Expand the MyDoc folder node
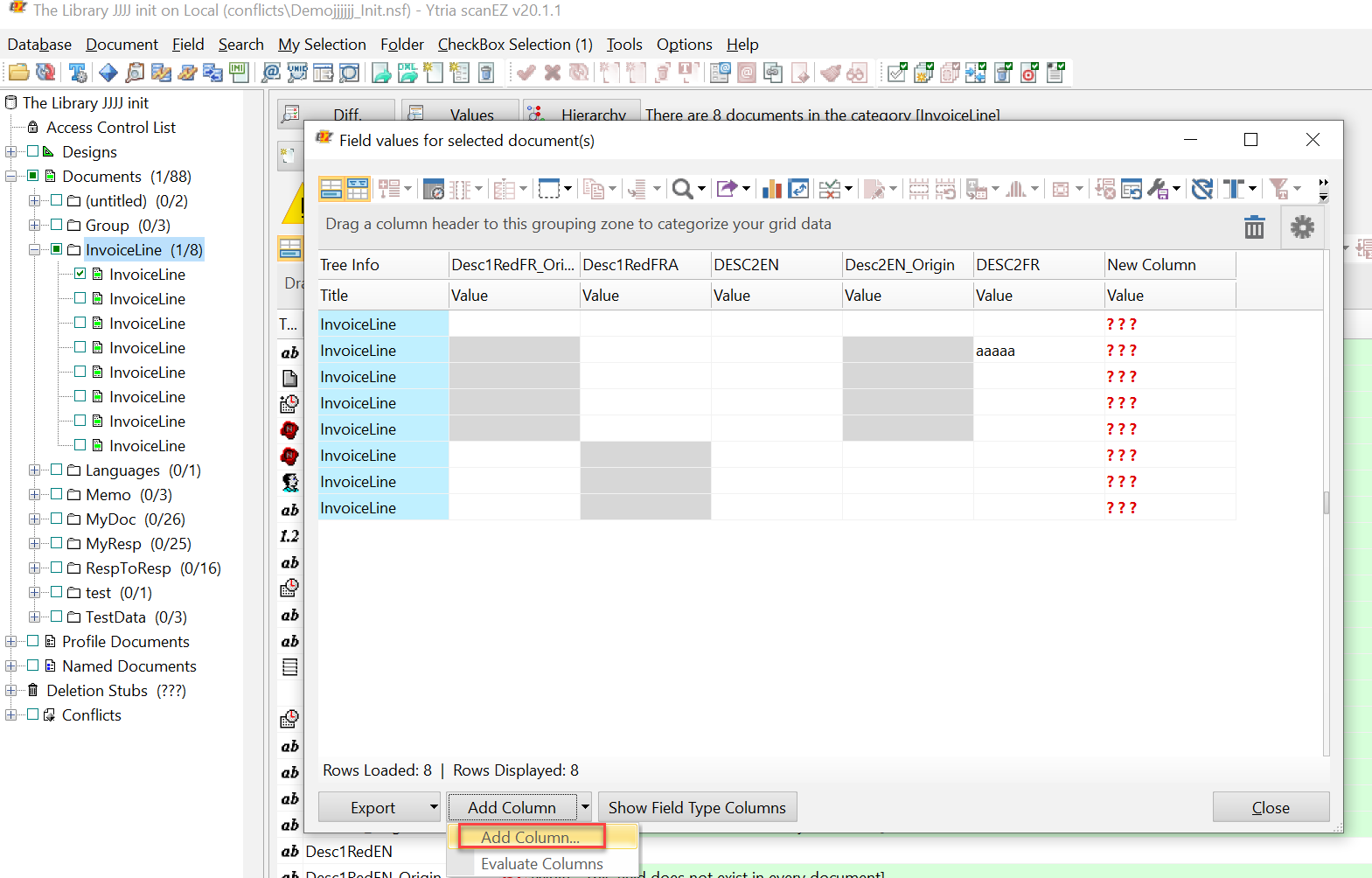Screen dimensions: 1372x878 [x=34, y=519]
